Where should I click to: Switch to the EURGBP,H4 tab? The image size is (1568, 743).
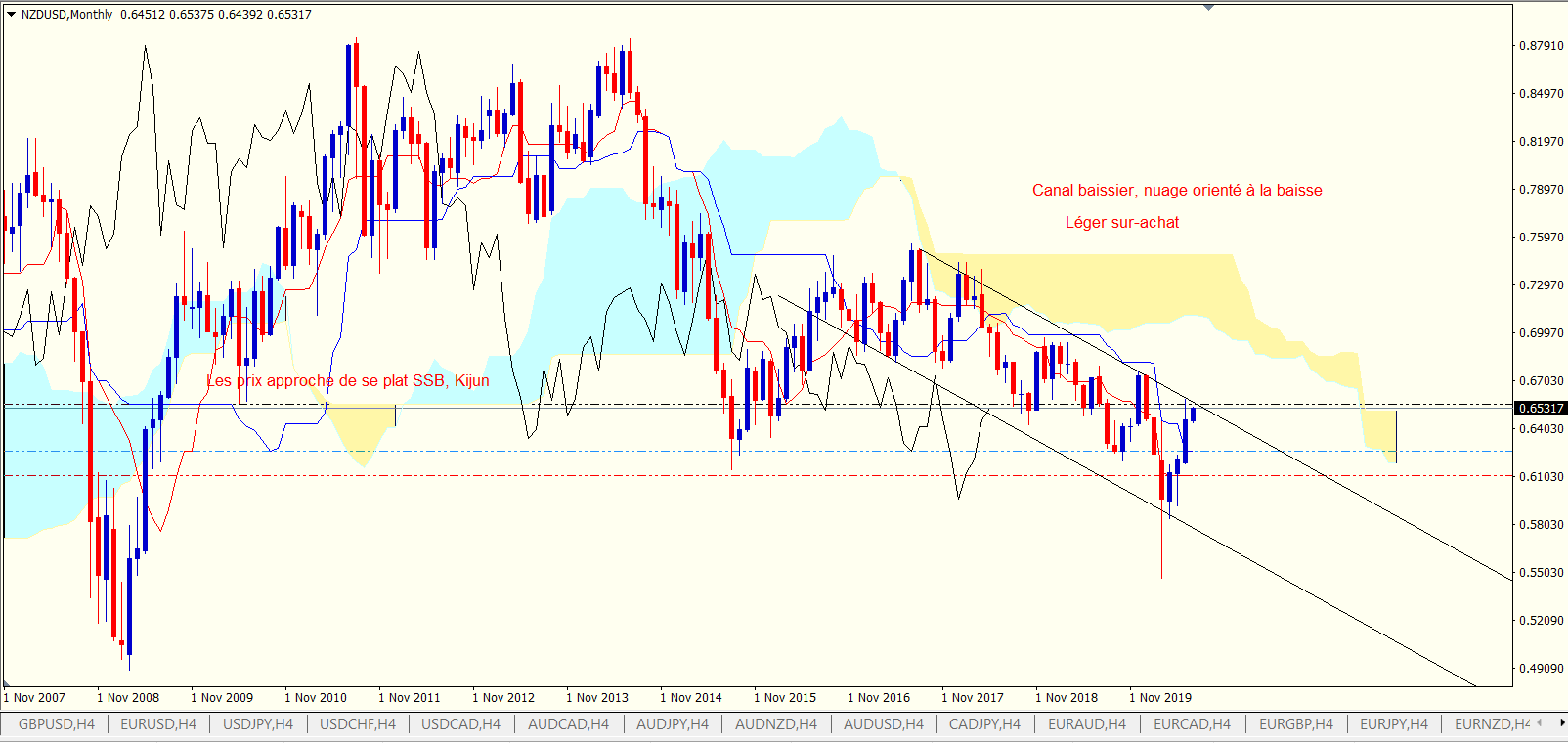point(1296,724)
